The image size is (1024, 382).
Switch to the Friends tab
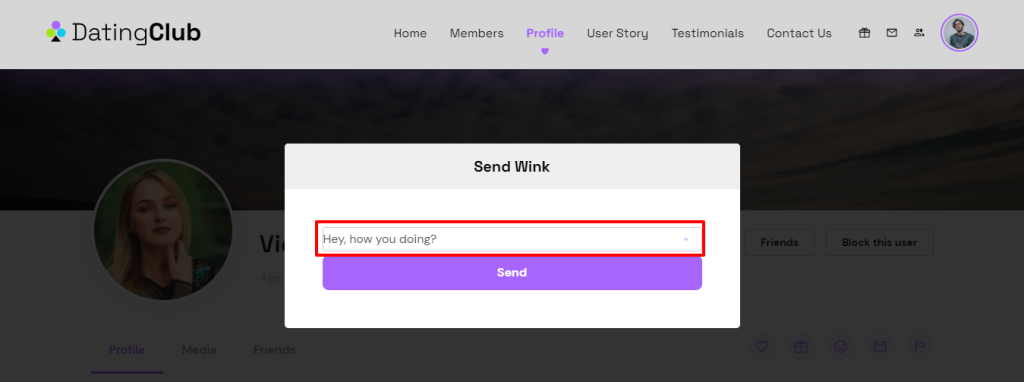pos(274,350)
